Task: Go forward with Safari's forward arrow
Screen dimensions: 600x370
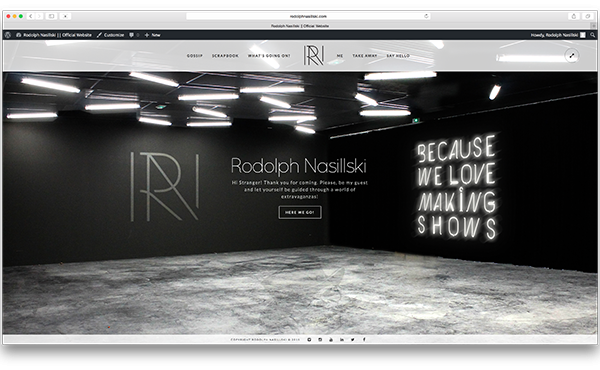Action: pos(39,16)
